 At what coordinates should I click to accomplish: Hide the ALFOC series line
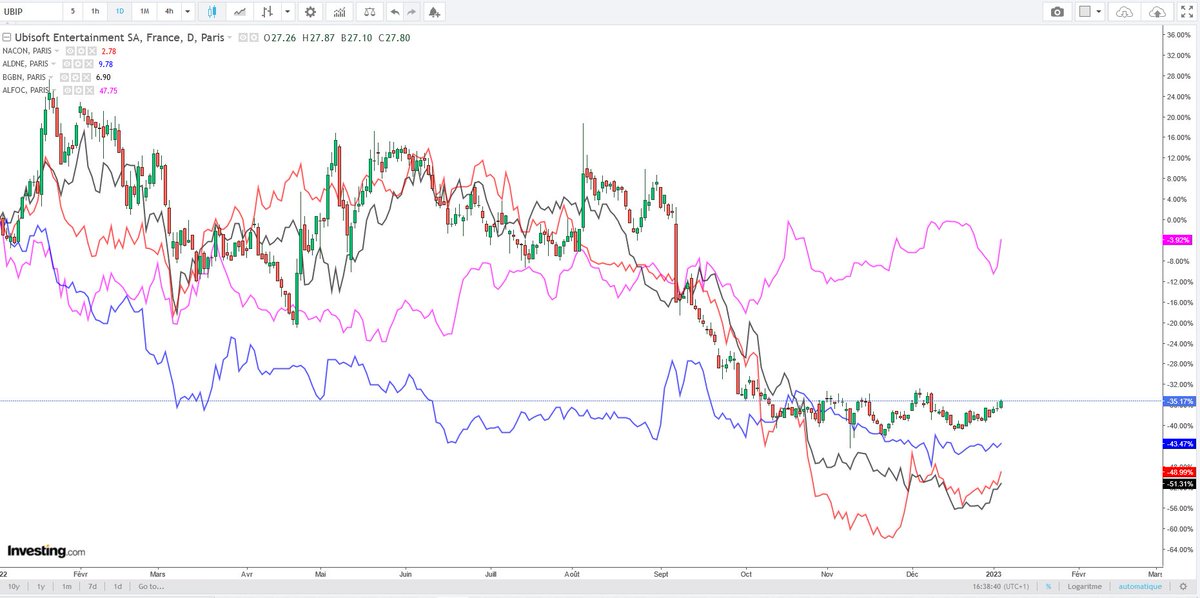point(67,90)
